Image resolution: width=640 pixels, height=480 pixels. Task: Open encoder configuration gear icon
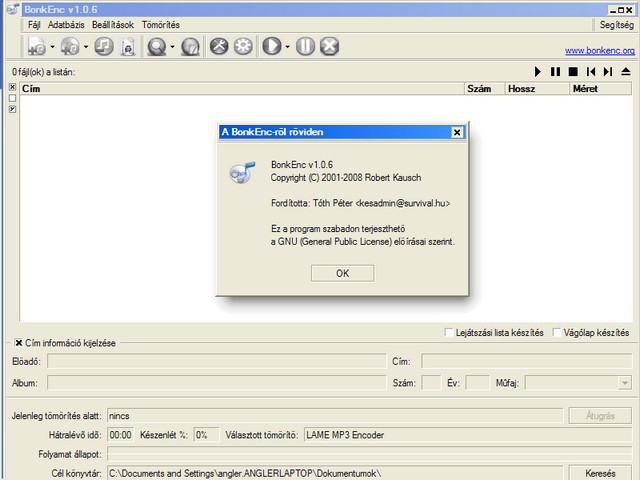[x=243, y=46]
